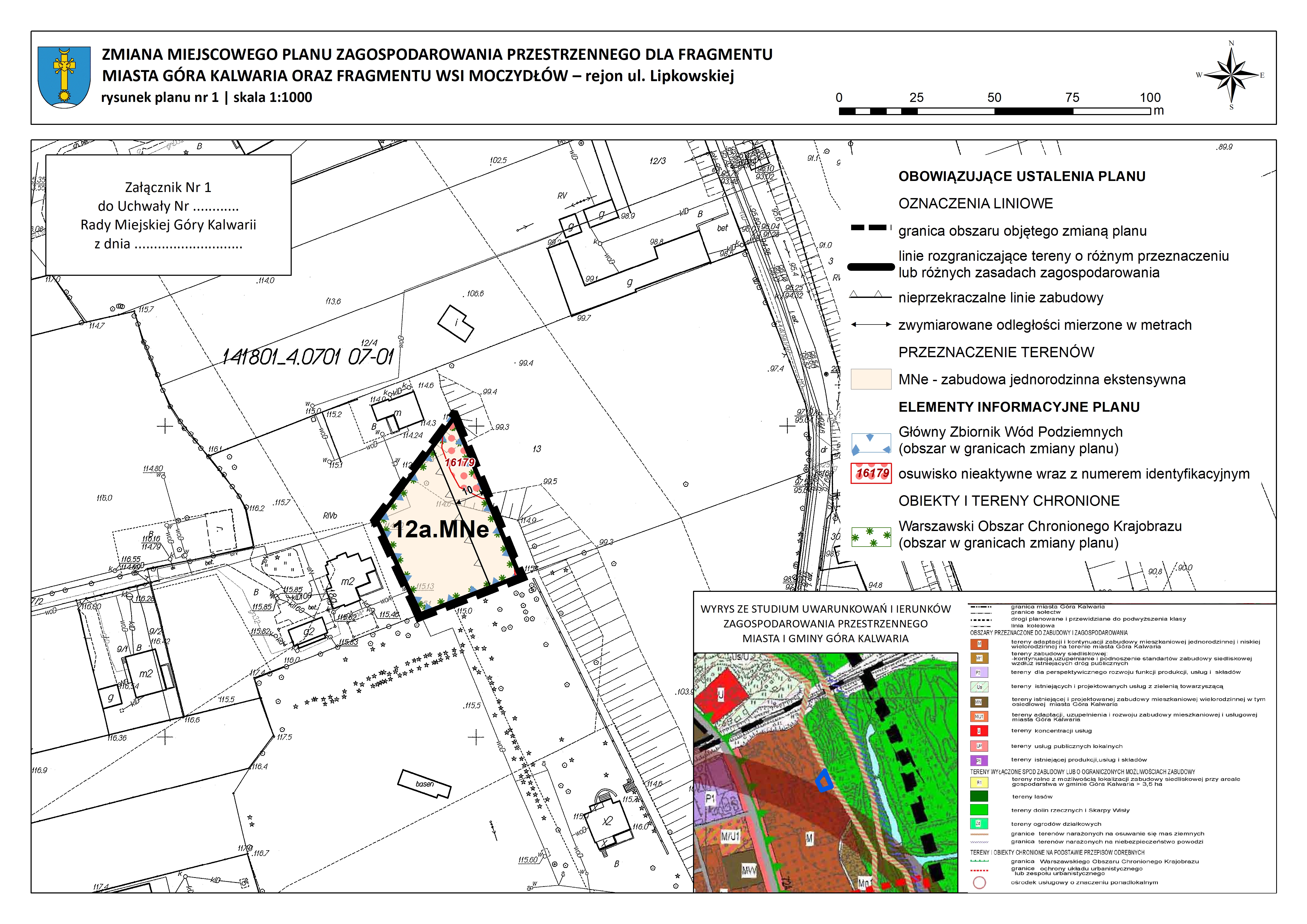This screenshot has height=924, width=1307.
Task: Click the blue hatched flood boundary symbol
Action: [979, 842]
